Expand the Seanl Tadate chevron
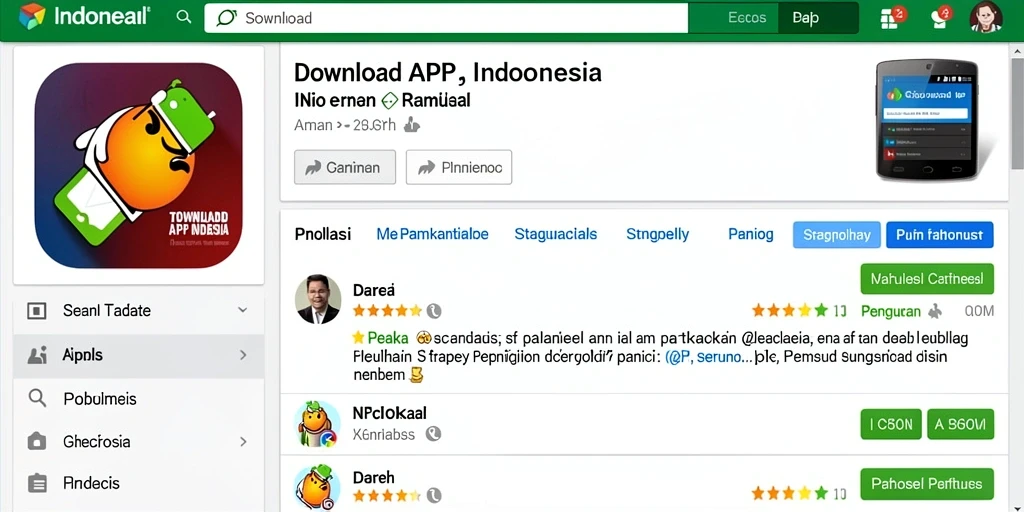The width and height of the screenshot is (1024, 512). [x=242, y=311]
